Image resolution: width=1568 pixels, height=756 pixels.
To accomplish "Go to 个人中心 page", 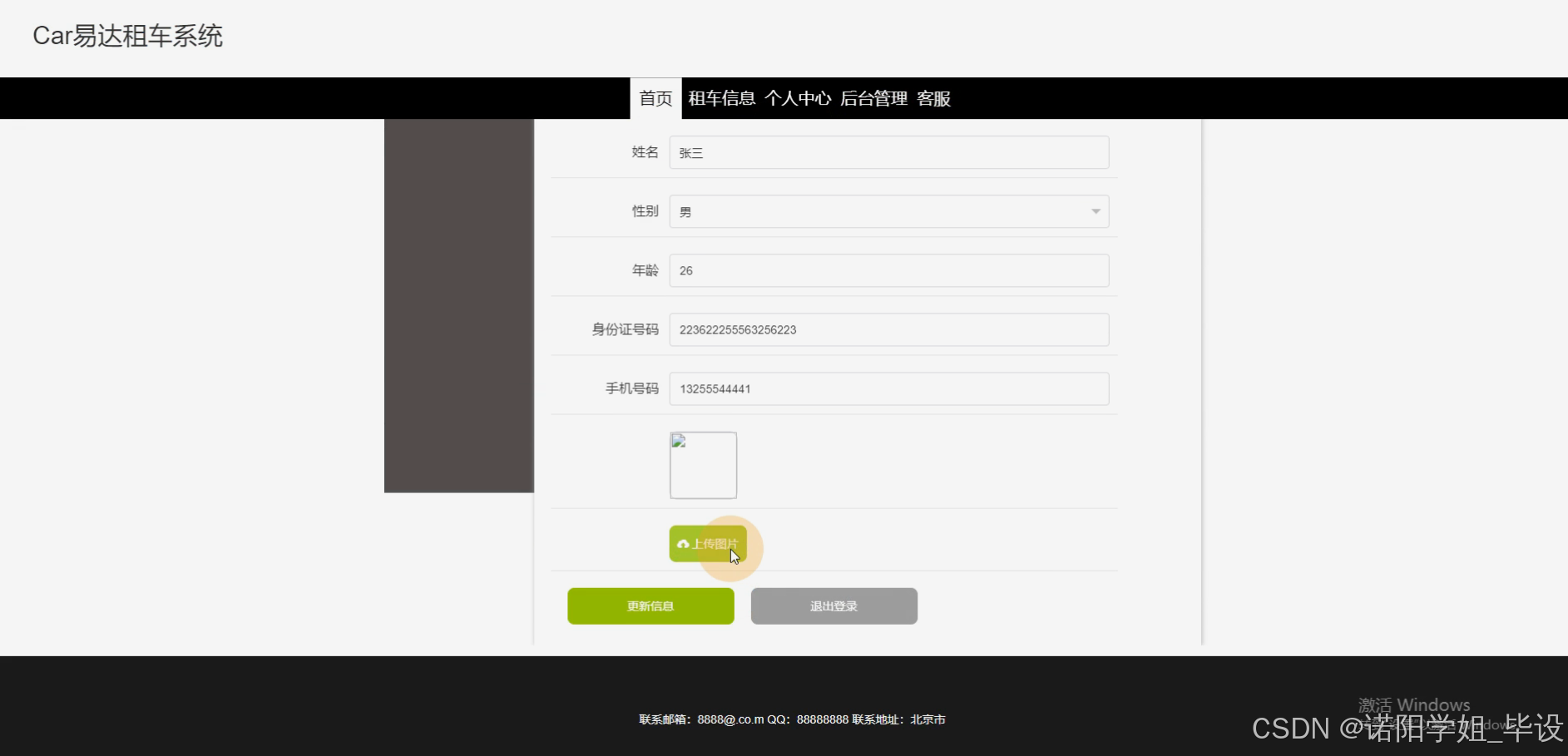I will pos(798,98).
